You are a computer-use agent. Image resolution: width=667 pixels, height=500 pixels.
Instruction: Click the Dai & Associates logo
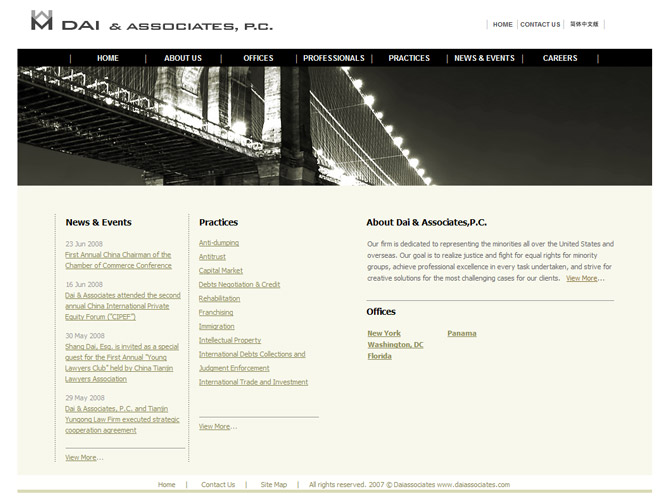click(152, 21)
